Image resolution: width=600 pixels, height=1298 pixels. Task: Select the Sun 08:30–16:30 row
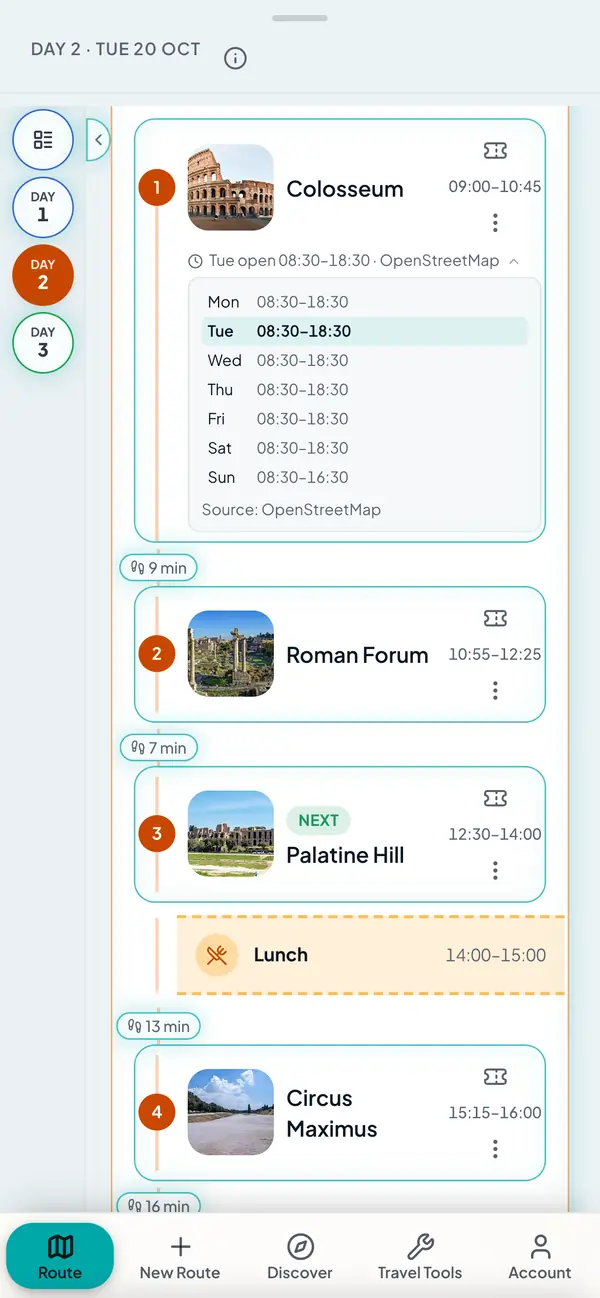(365, 477)
